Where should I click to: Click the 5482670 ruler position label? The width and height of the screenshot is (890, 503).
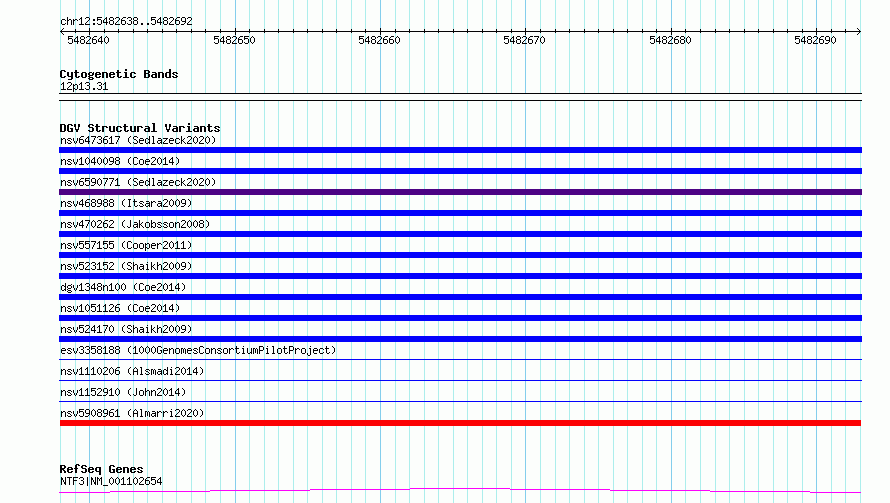click(524, 40)
